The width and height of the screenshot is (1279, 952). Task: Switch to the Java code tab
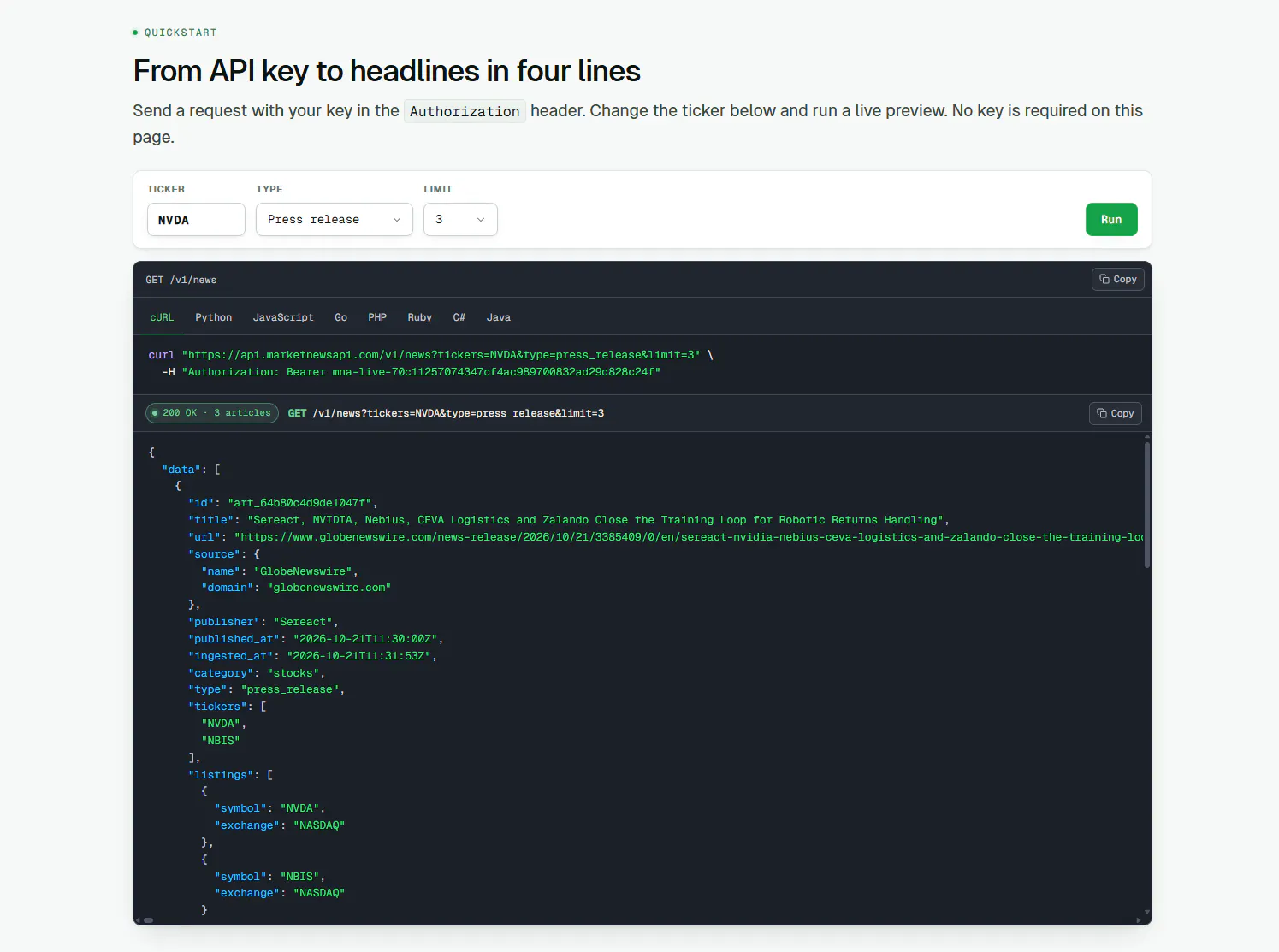coord(499,317)
